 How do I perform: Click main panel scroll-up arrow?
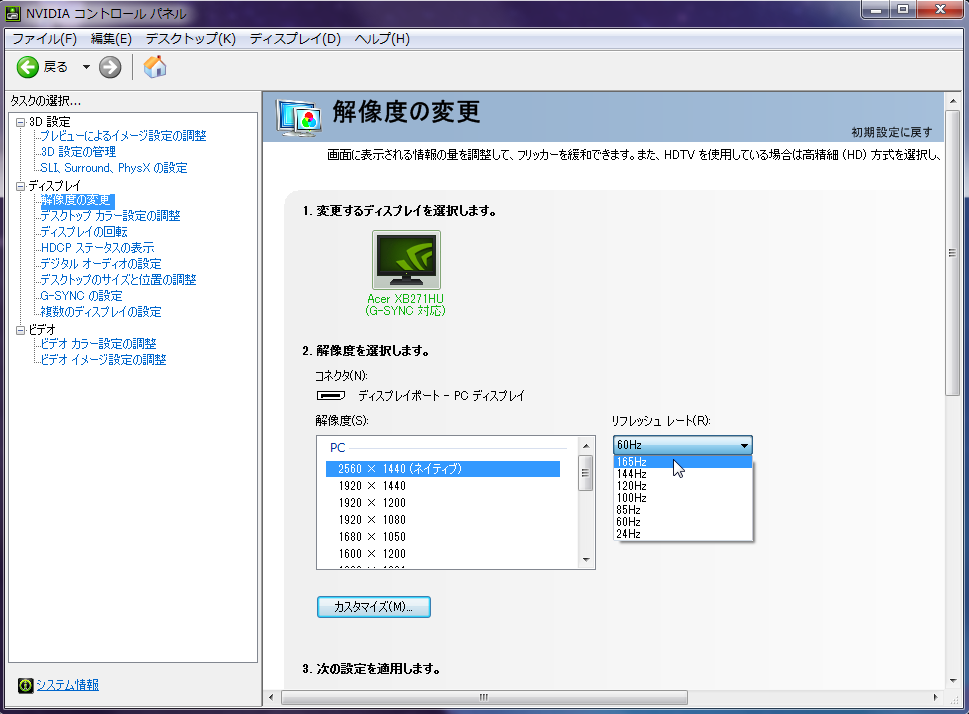tap(952, 101)
